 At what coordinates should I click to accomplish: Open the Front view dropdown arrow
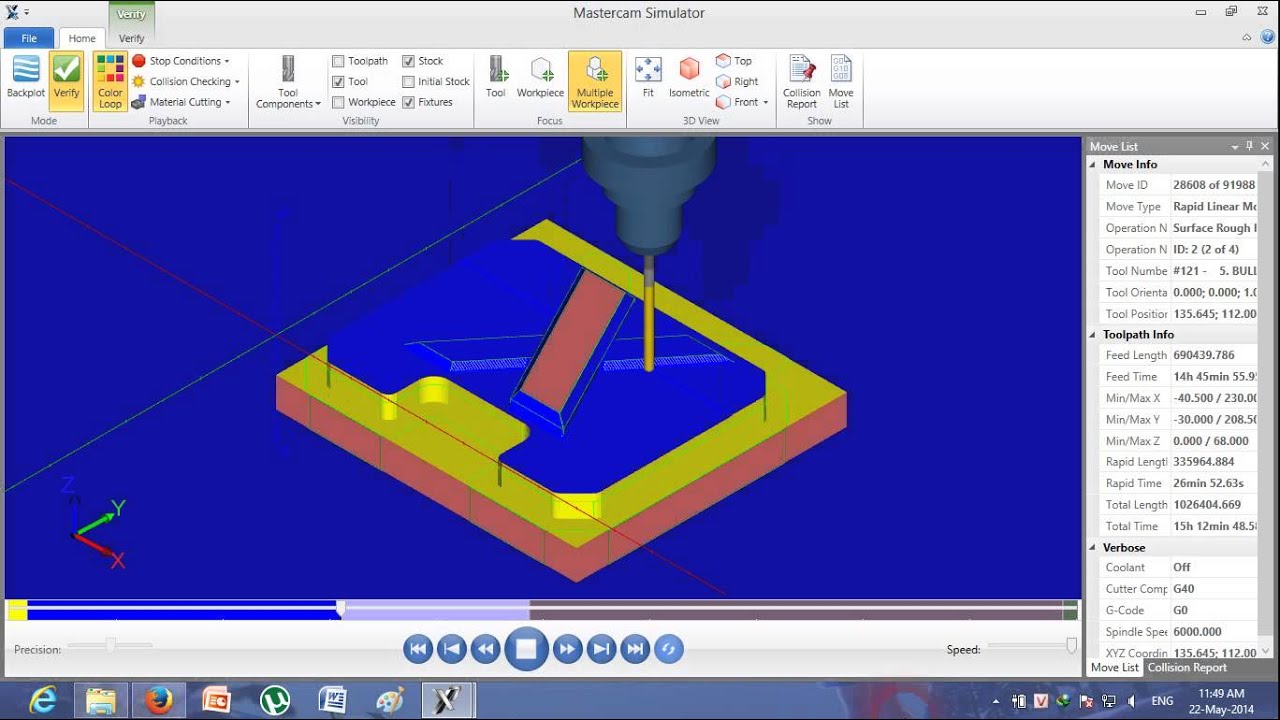766,102
